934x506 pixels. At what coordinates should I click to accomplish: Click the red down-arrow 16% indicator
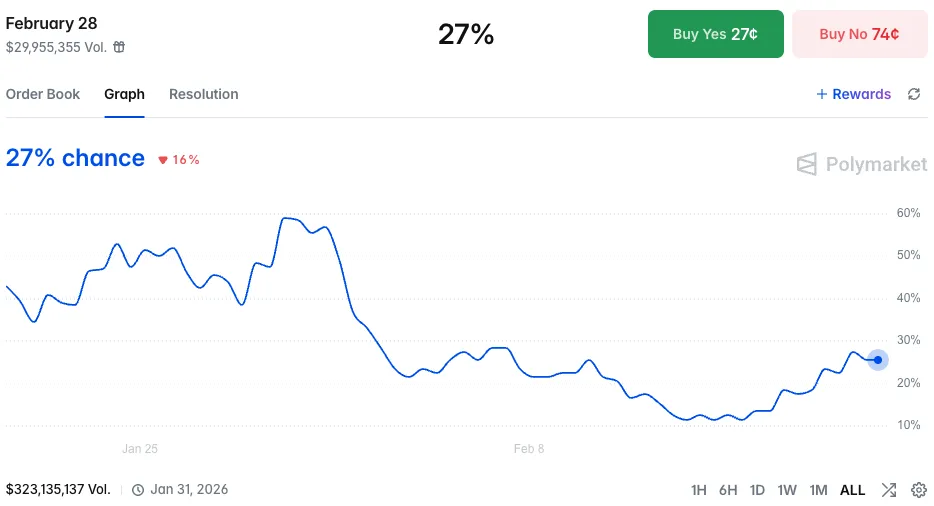[x=179, y=159]
